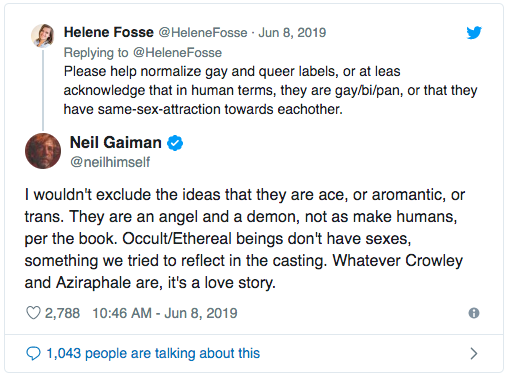
Task: View '1,043 people are talking about this'
Action: click(153, 353)
